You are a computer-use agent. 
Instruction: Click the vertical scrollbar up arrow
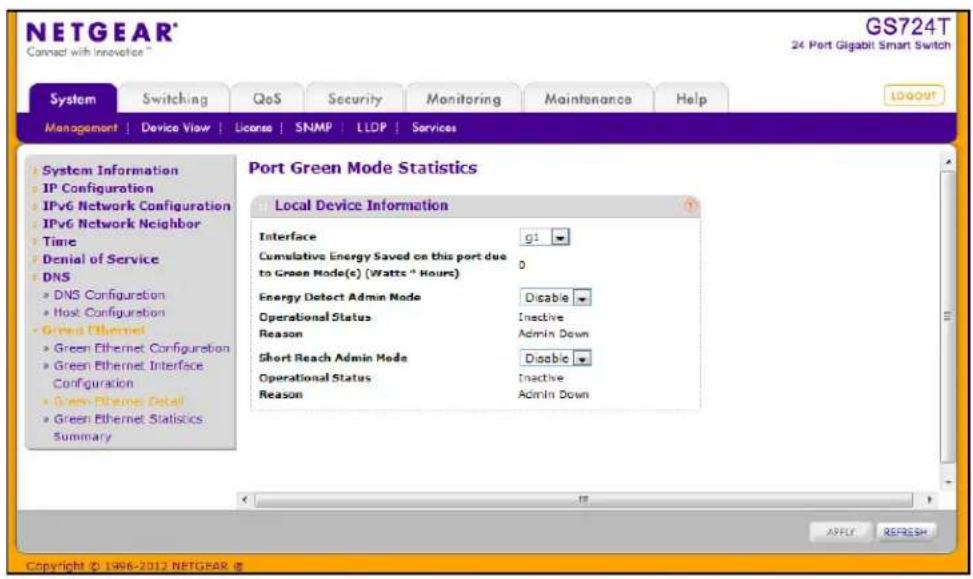(948, 163)
